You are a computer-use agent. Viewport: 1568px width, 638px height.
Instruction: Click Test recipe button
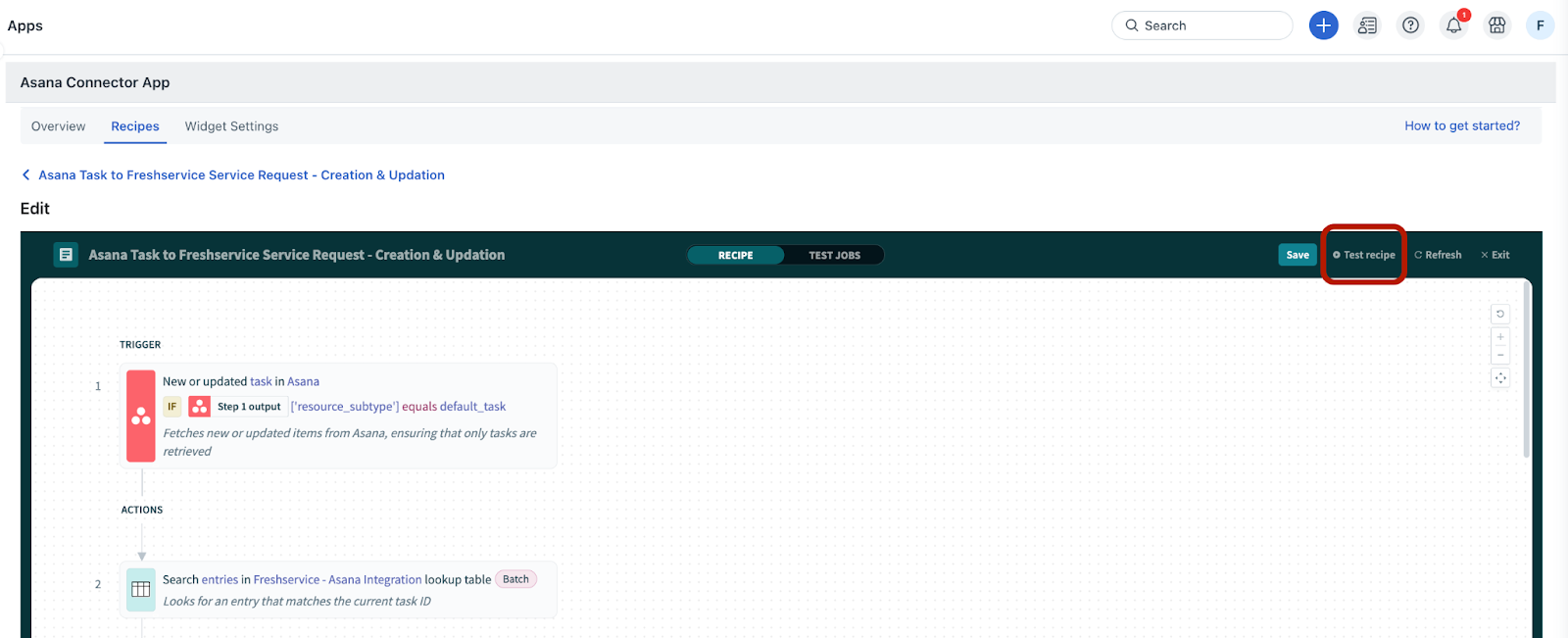click(x=1364, y=255)
